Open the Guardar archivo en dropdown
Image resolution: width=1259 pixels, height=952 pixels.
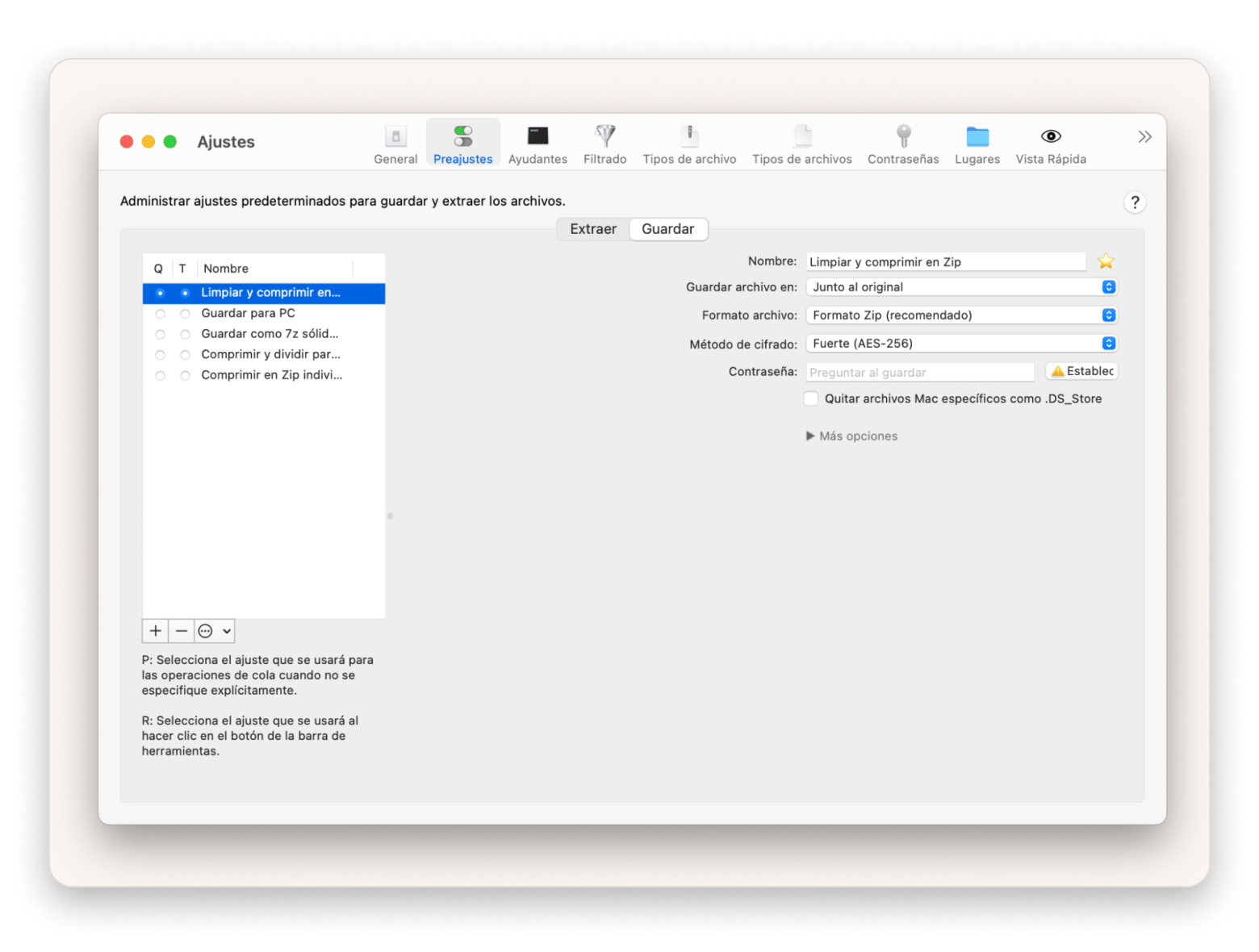tap(961, 287)
